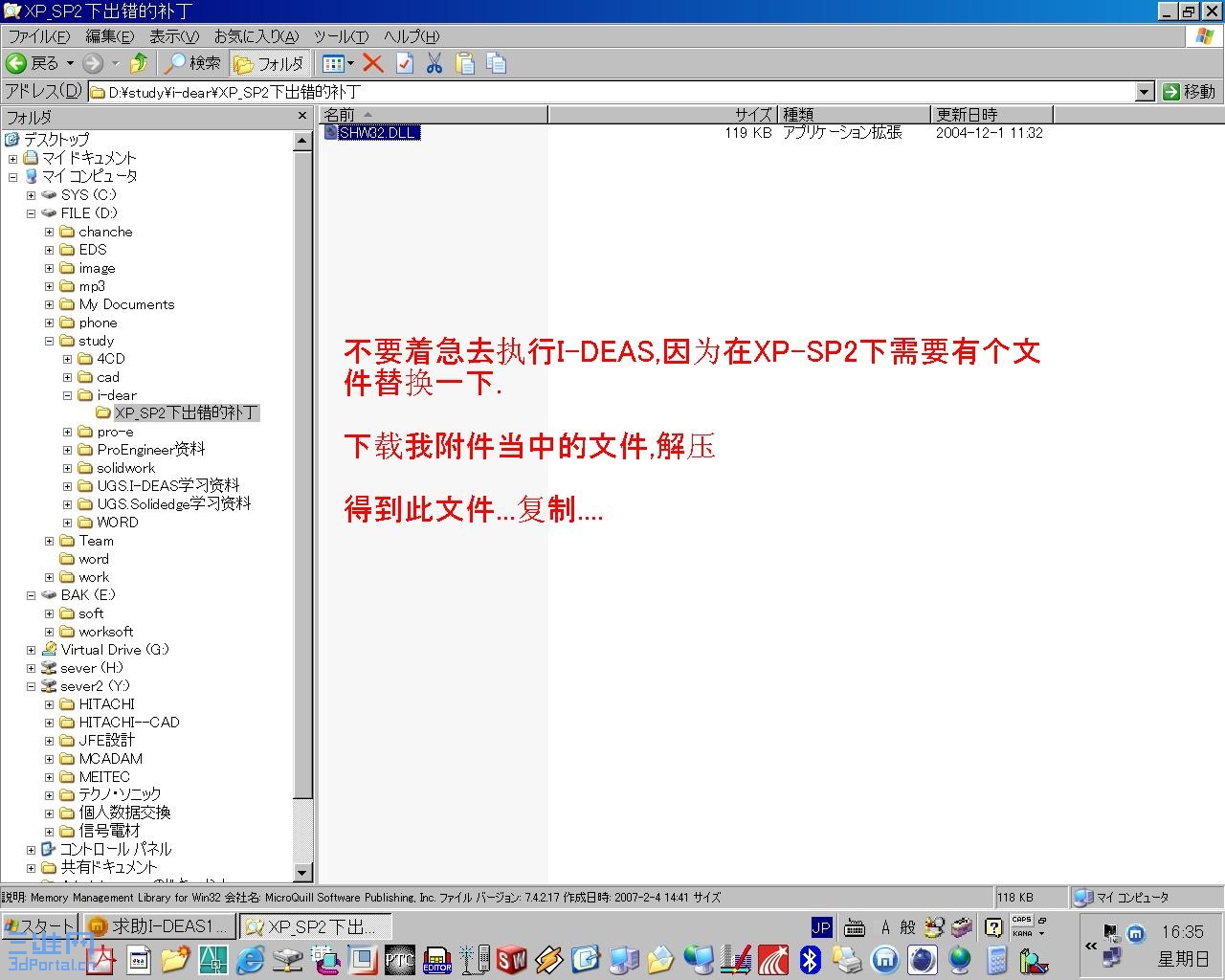Open the ツール(T) menu
Viewport: 1225px width, 980px height.
click(341, 36)
